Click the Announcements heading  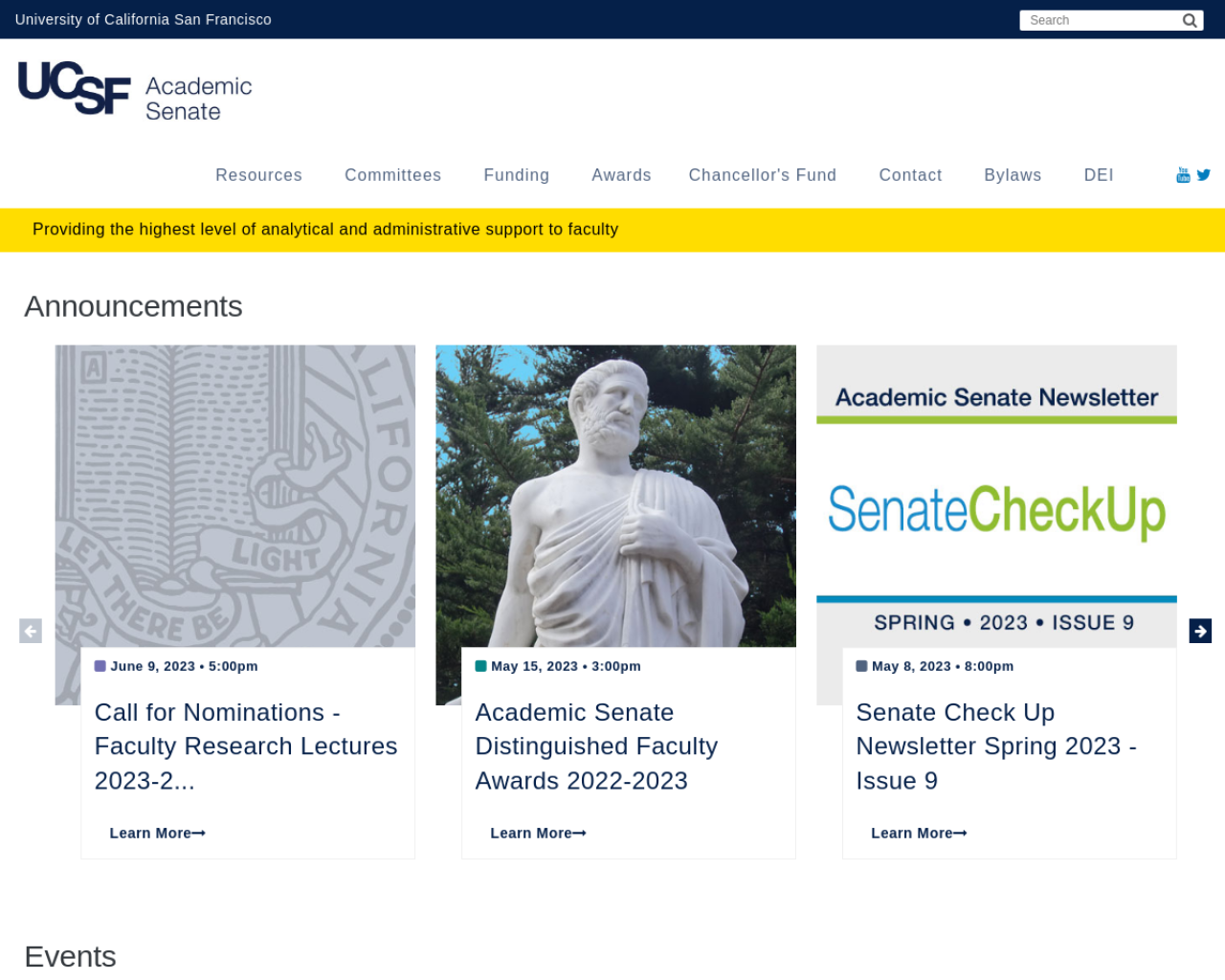coord(133,306)
